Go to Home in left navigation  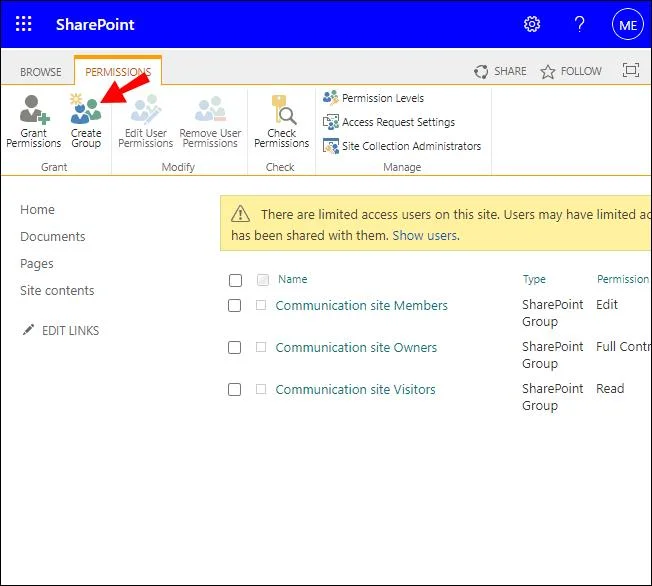coord(37,209)
